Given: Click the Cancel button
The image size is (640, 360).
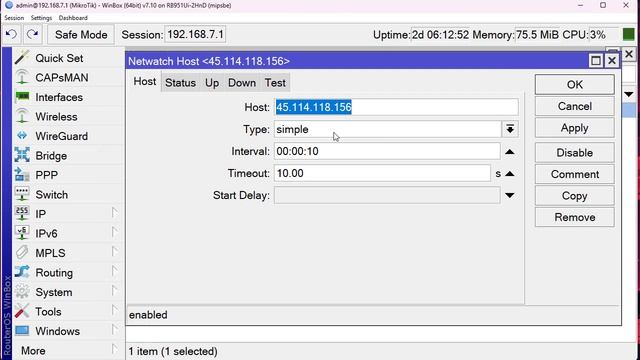Looking at the screenshot, I should click(x=574, y=107).
